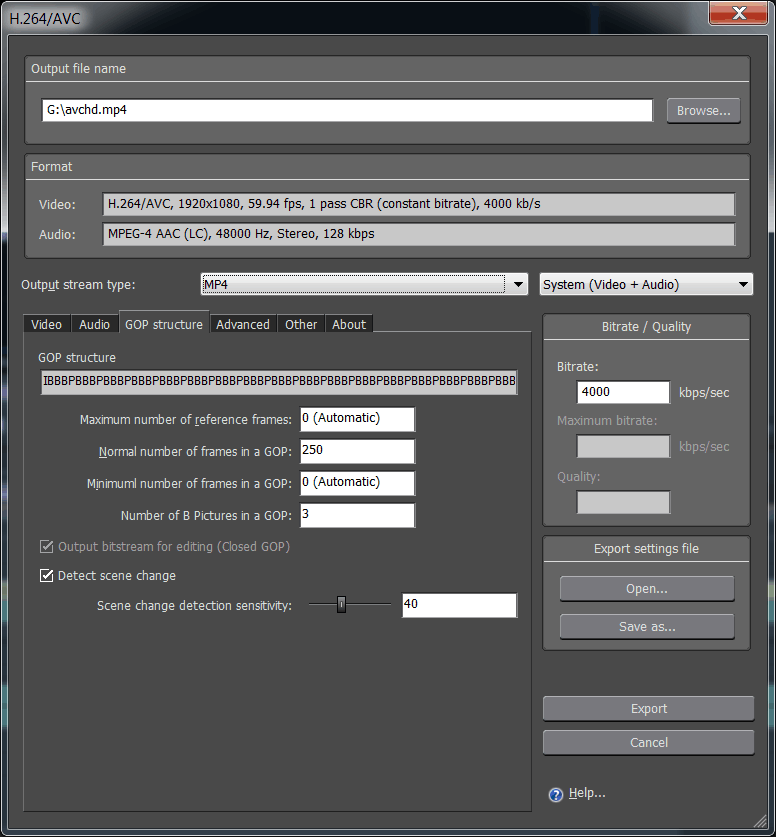Click the blue Help question mark icon
776x837 pixels.
click(x=556, y=795)
